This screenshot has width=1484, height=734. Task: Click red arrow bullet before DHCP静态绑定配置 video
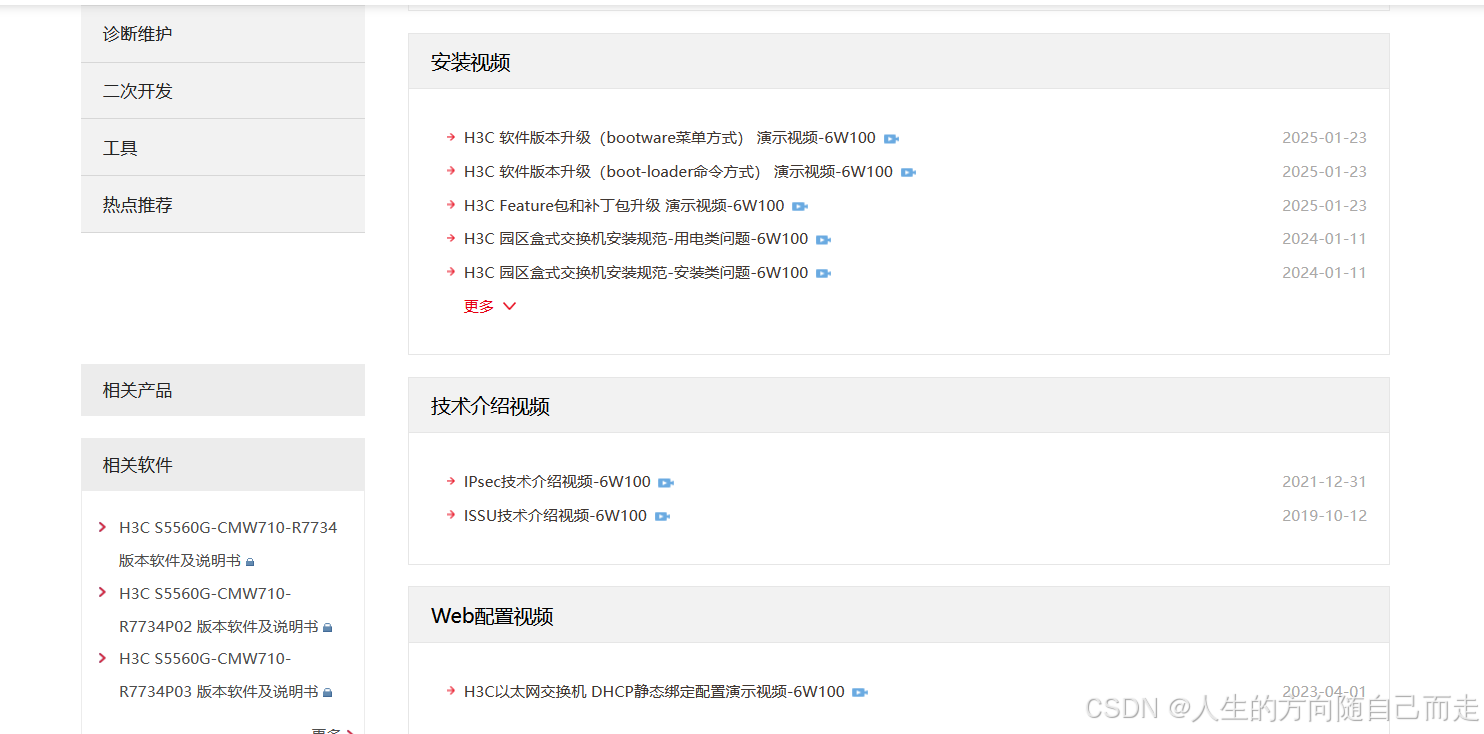(451, 692)
